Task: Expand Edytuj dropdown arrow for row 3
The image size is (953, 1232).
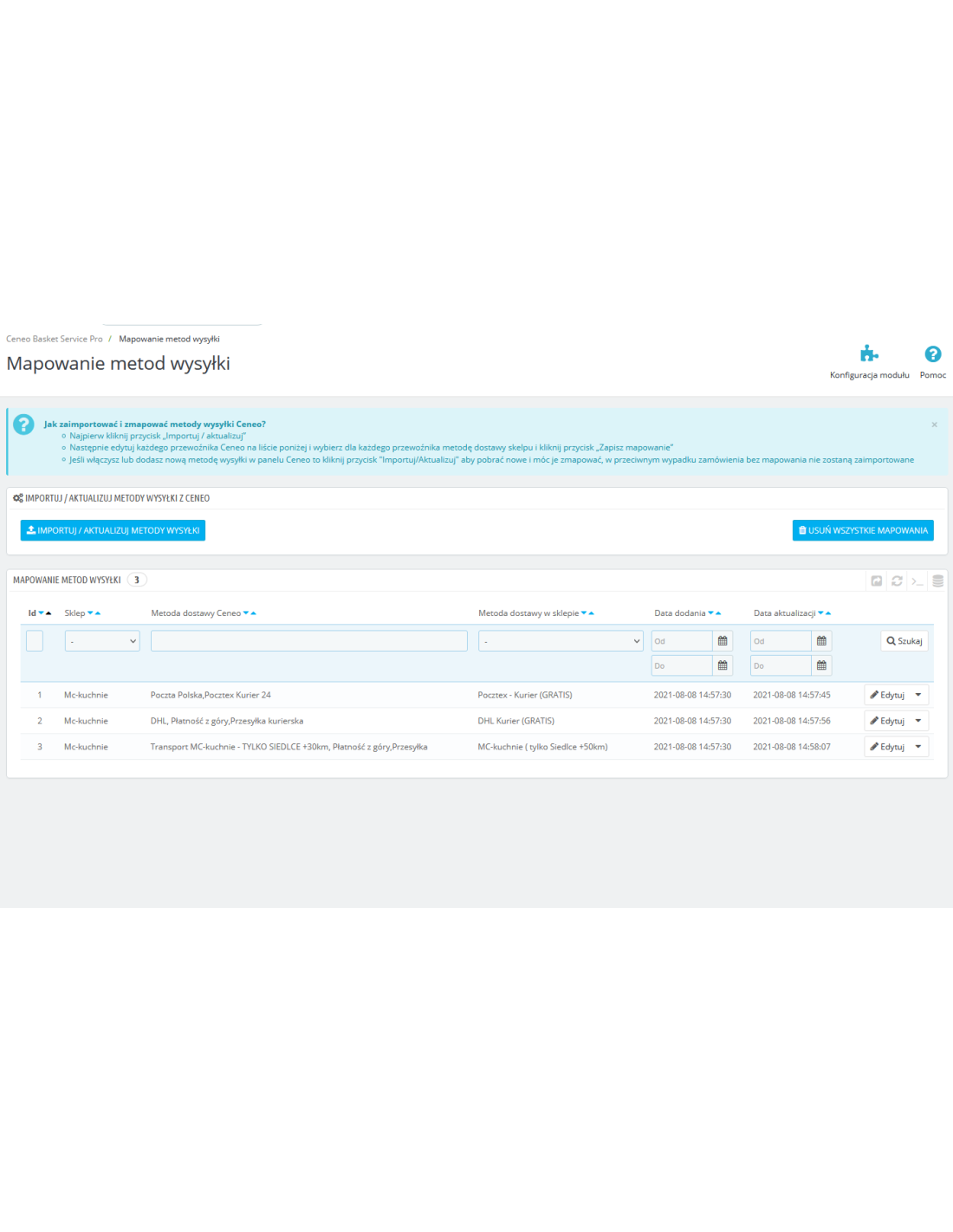Action: tap(918, 747)
